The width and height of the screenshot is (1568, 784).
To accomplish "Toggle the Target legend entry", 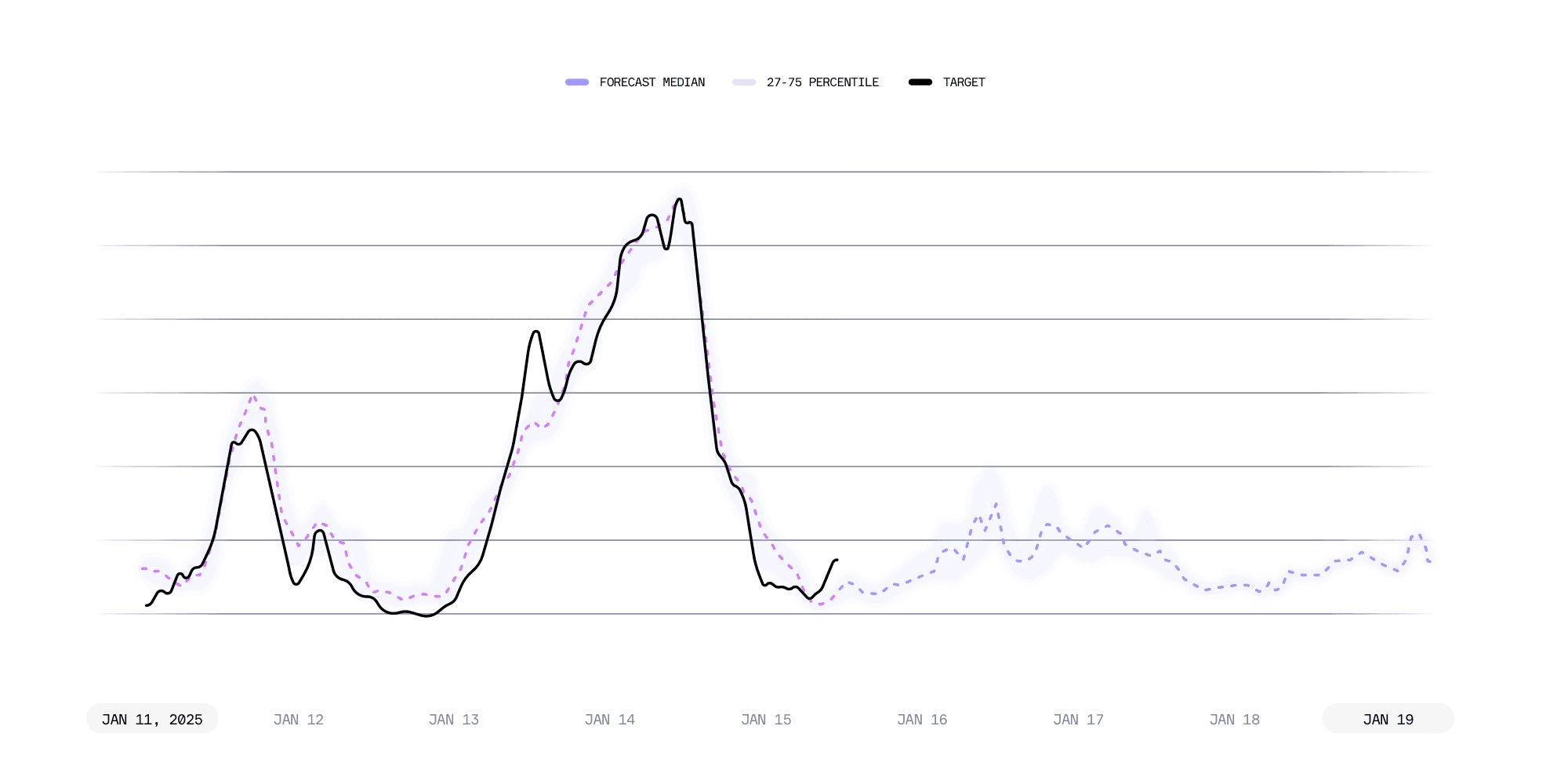I will click(x=946, y=82).
